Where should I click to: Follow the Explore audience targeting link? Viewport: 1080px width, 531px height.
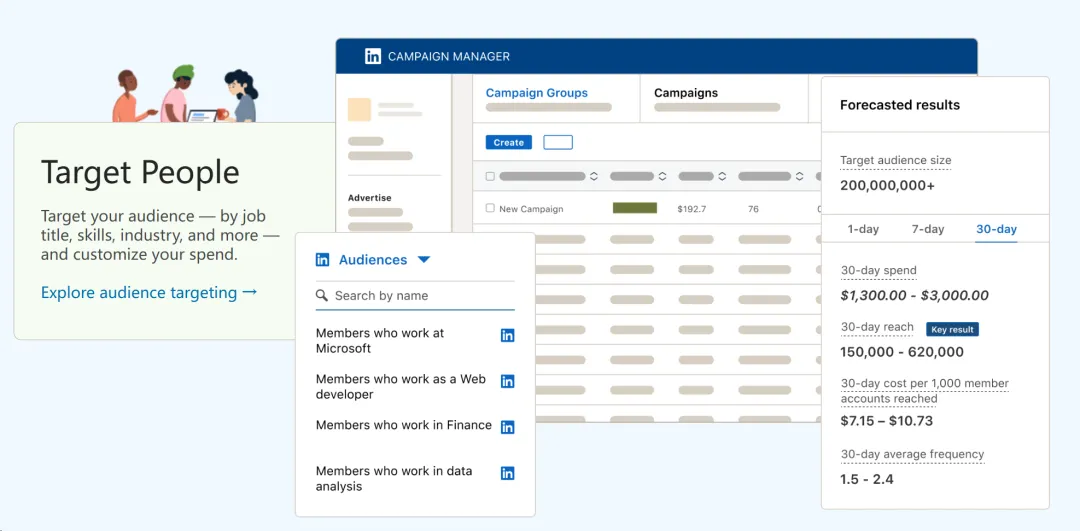click(x=149, y=293)
